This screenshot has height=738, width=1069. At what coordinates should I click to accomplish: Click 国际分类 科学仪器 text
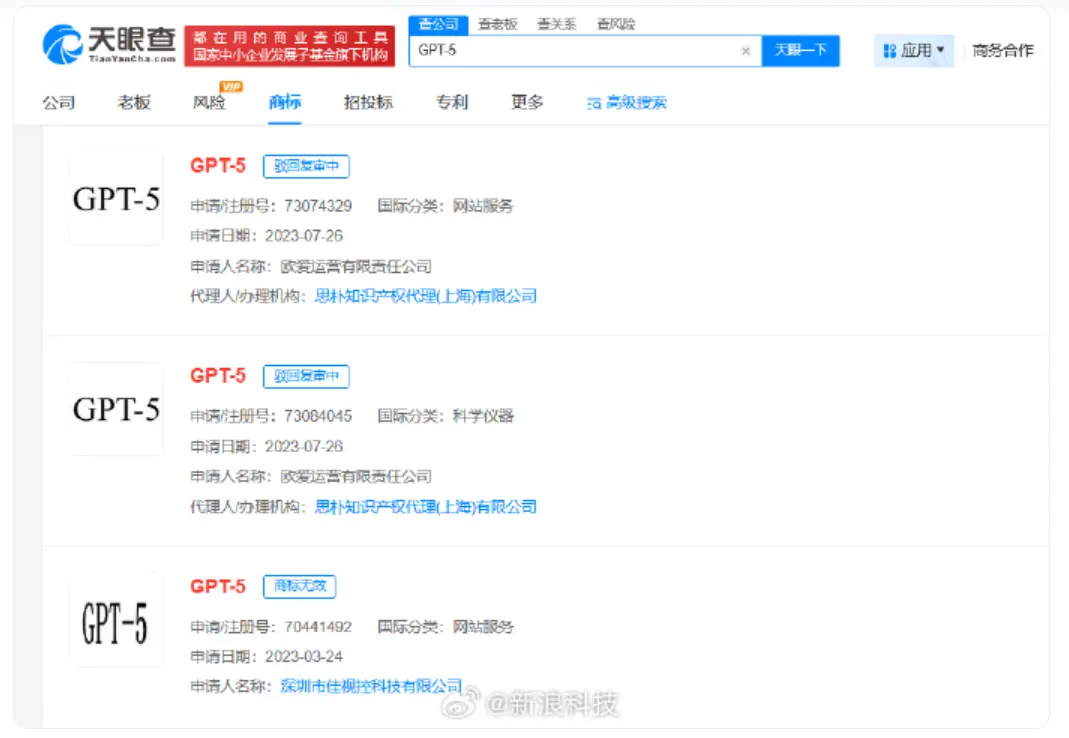tap(446, 416)
